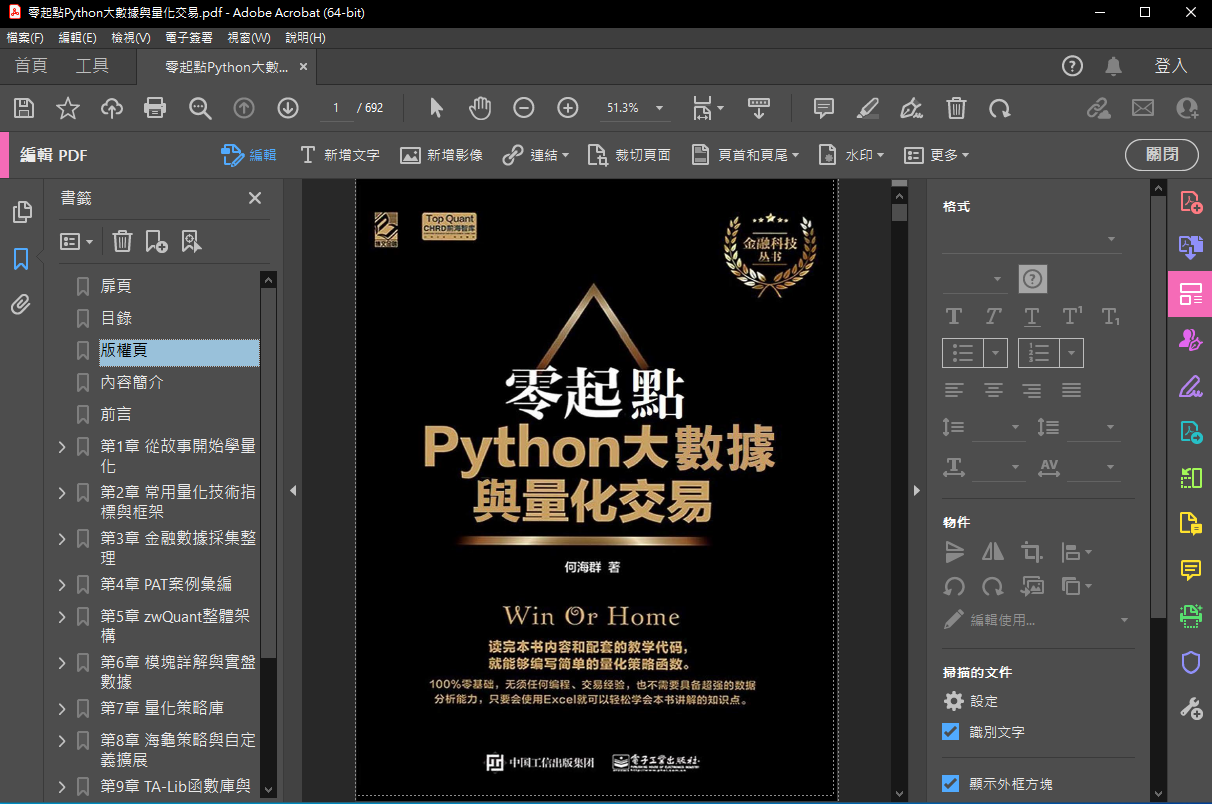1212x804 pixels.
Task: Click the Zoom out minus icon
Action: tap(524, 108)
